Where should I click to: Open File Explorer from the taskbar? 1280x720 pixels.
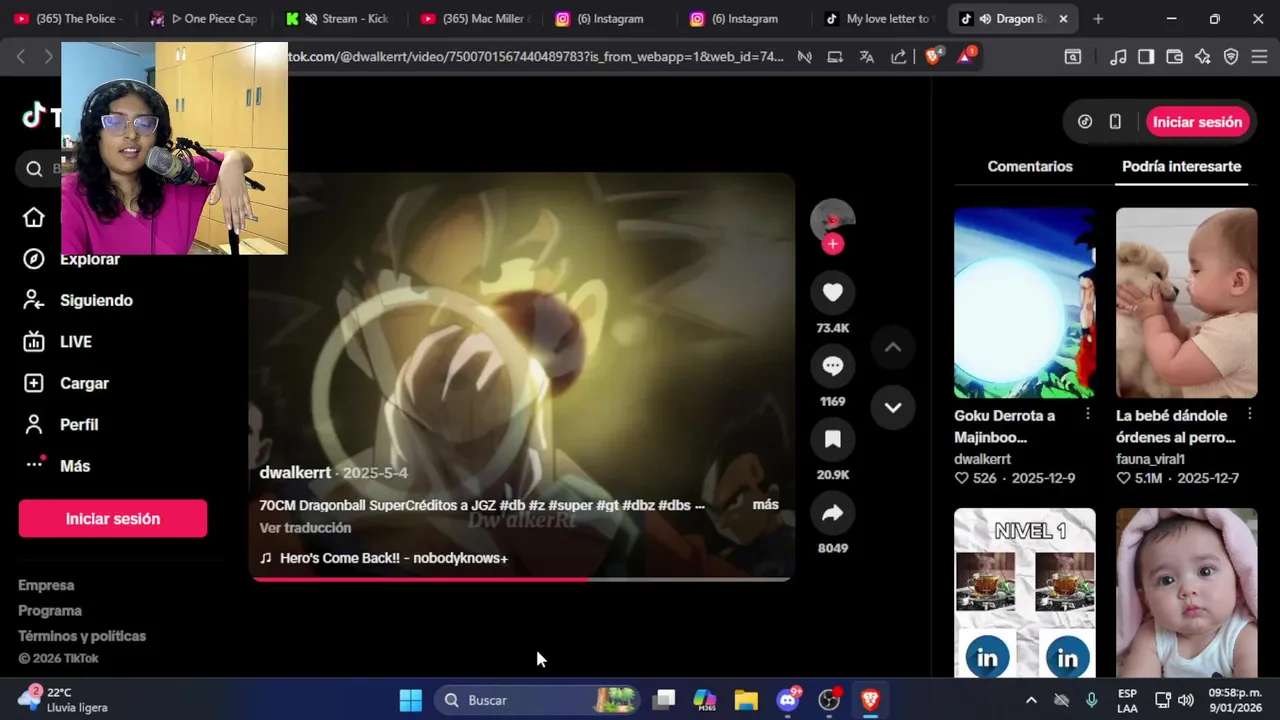pyautogui.click(x=746, y=700)
